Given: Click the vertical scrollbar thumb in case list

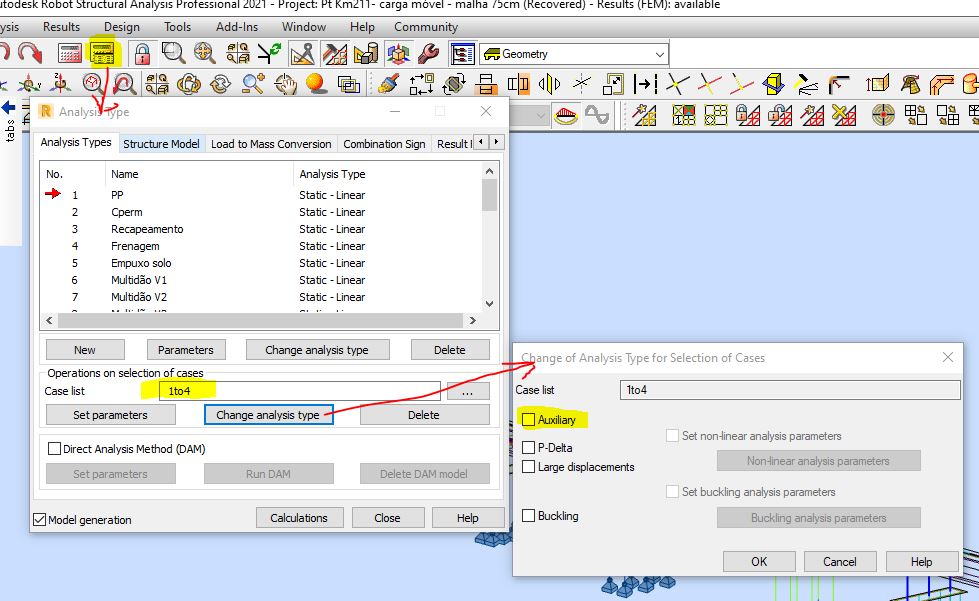Looking at the screenshot, I should click(490, 195).
